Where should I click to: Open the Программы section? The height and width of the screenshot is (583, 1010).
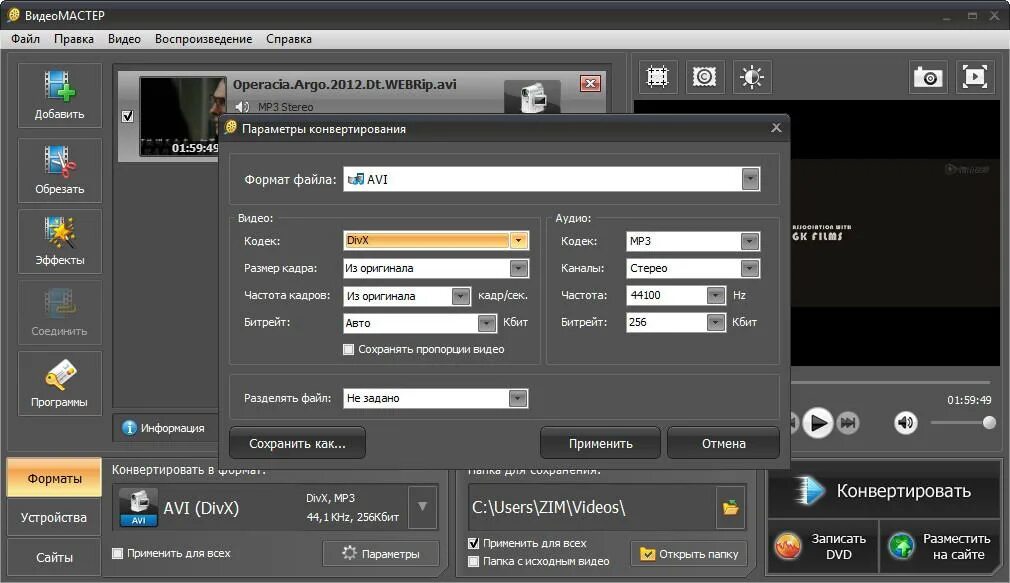pyautogui.click(x=59, y=384)
